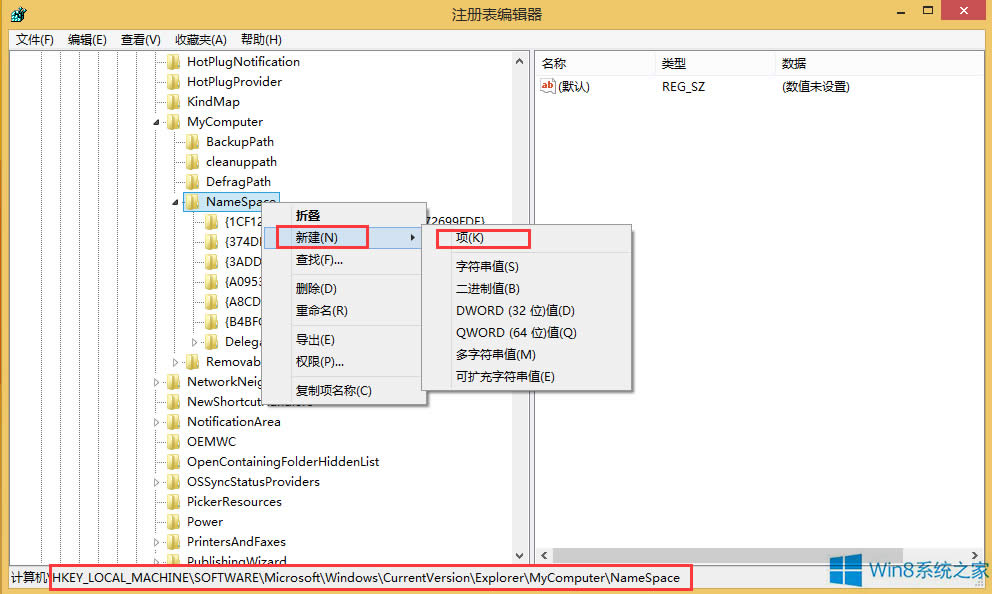Screen dimensions: 992x594
Task: Click the Registry Editor icon in the title bar
Action: (18, 13)
